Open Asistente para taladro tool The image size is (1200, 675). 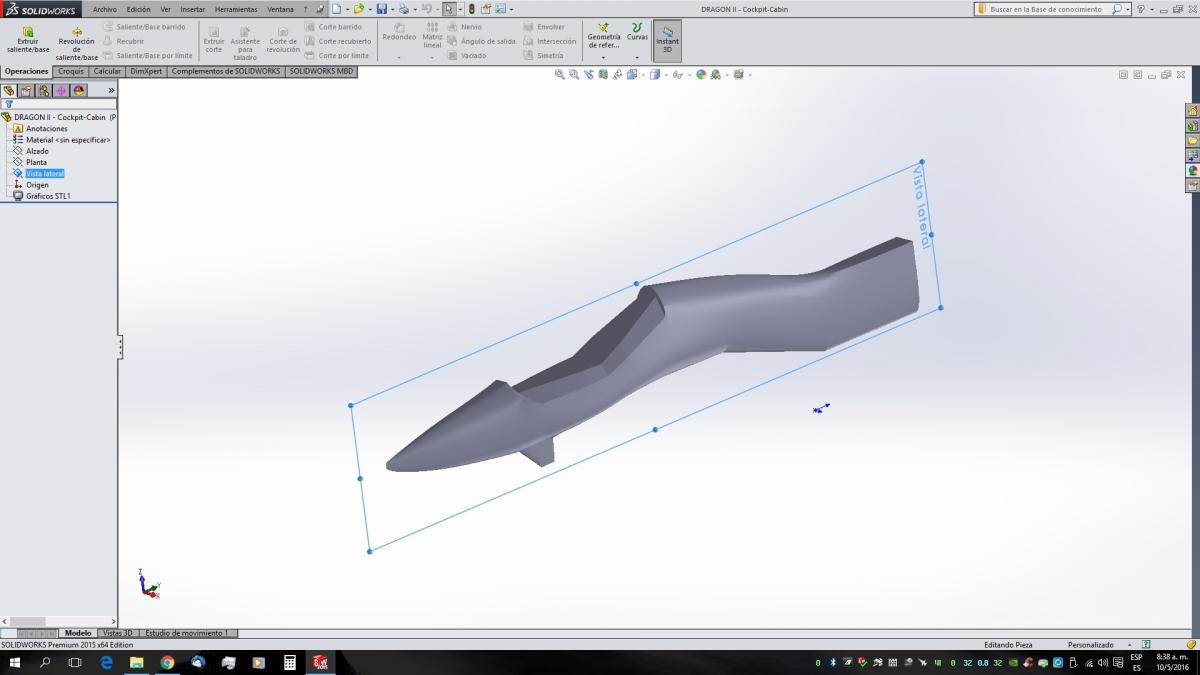[x=245, y=44]
